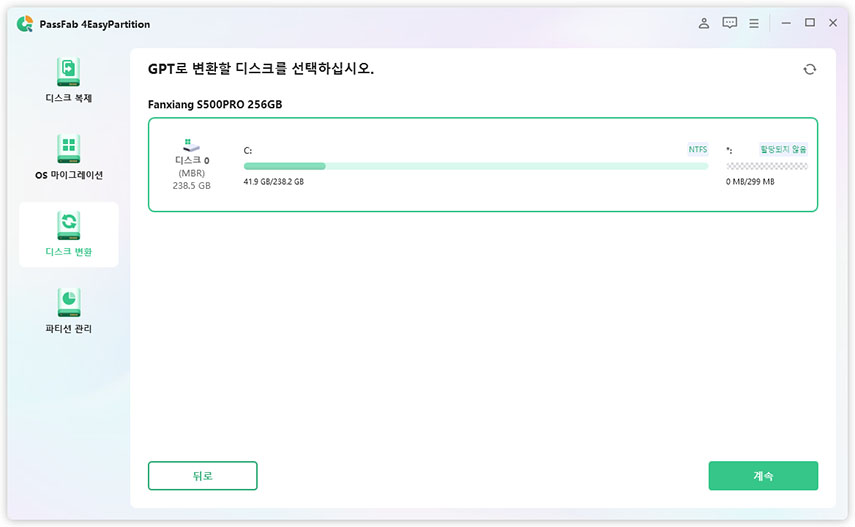Refresh the disk list with the reload icon
The height and width of the screenshot is (527, 855).
[x=809, y=69]
